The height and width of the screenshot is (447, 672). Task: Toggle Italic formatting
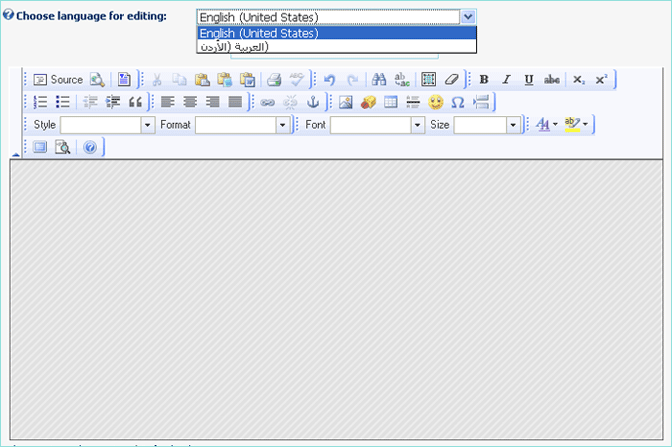[507, 80]
